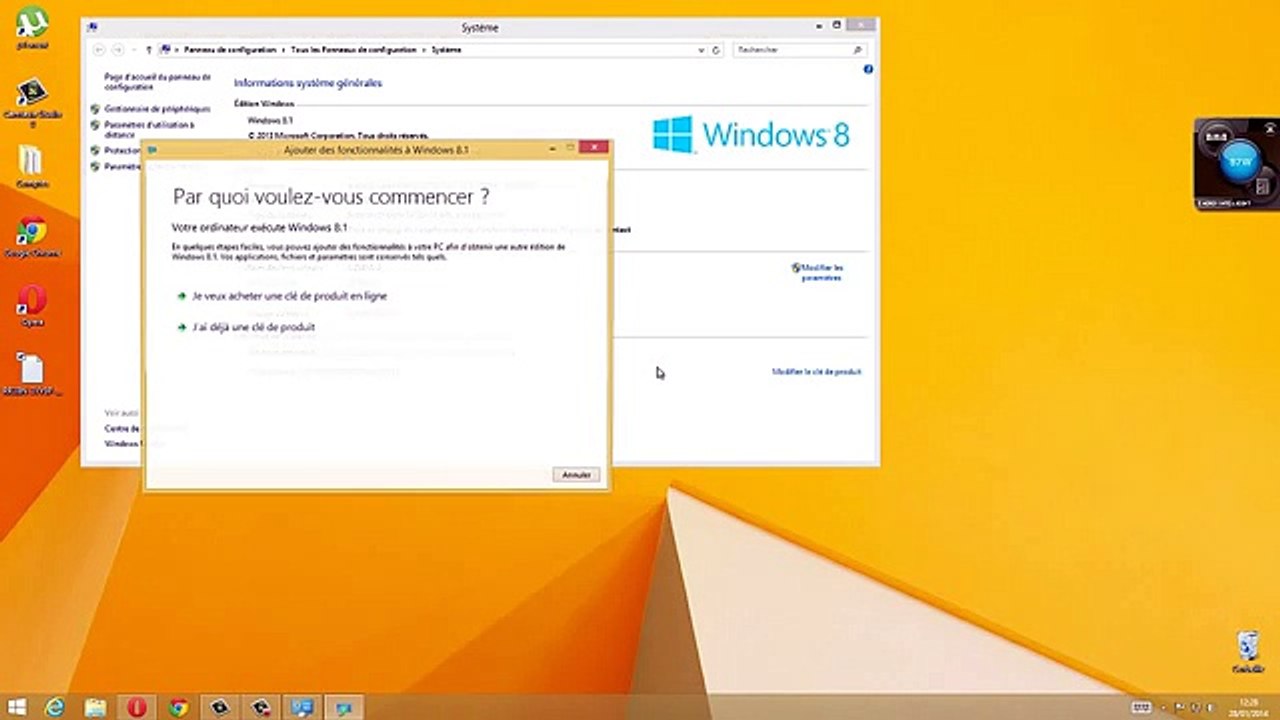The height and width of the screenshot is (720, 1280).
Task: Click the search magnifier icon in Système window
Action: (857, 49)
